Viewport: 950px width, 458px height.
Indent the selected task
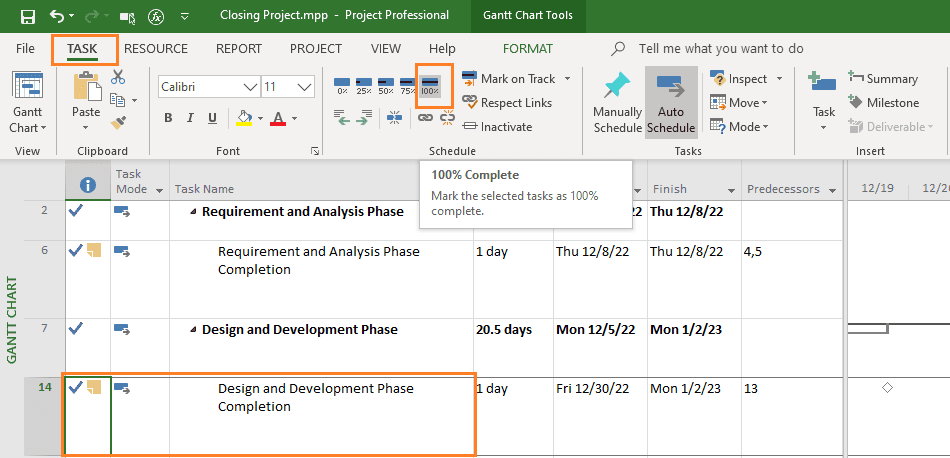click(x=364, y=118)
